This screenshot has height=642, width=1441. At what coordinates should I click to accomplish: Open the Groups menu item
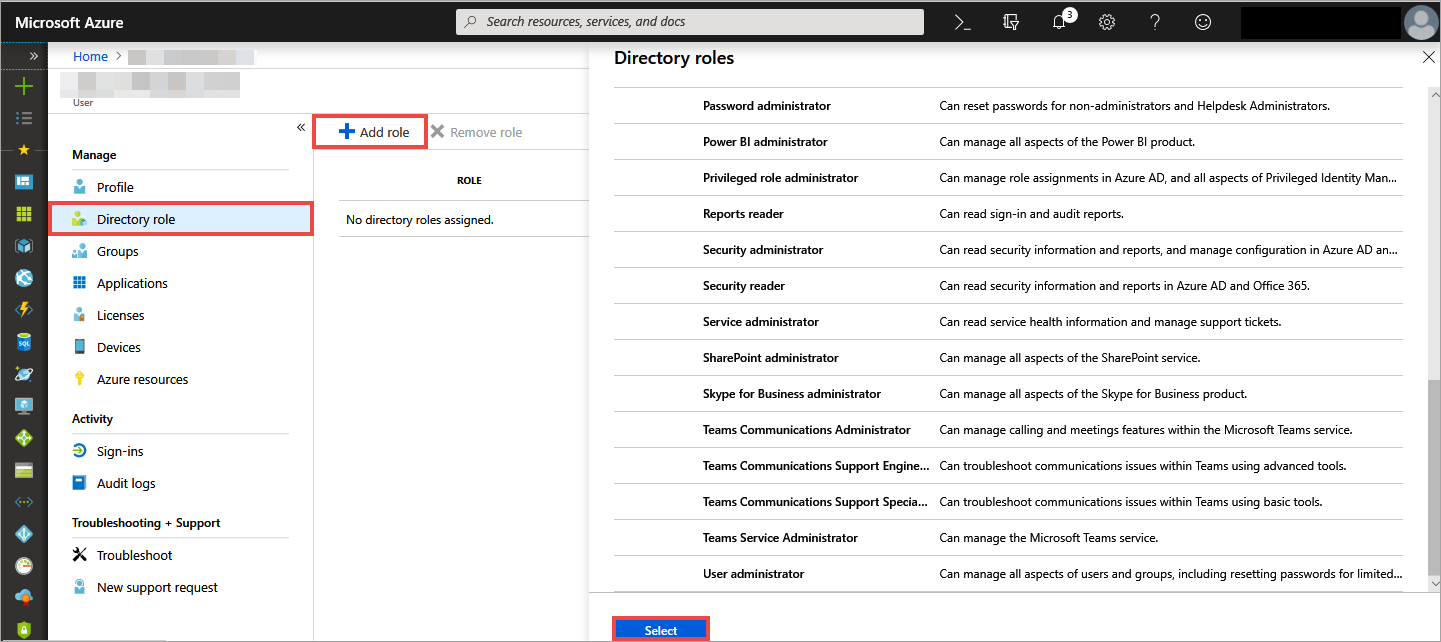[118, 251]
